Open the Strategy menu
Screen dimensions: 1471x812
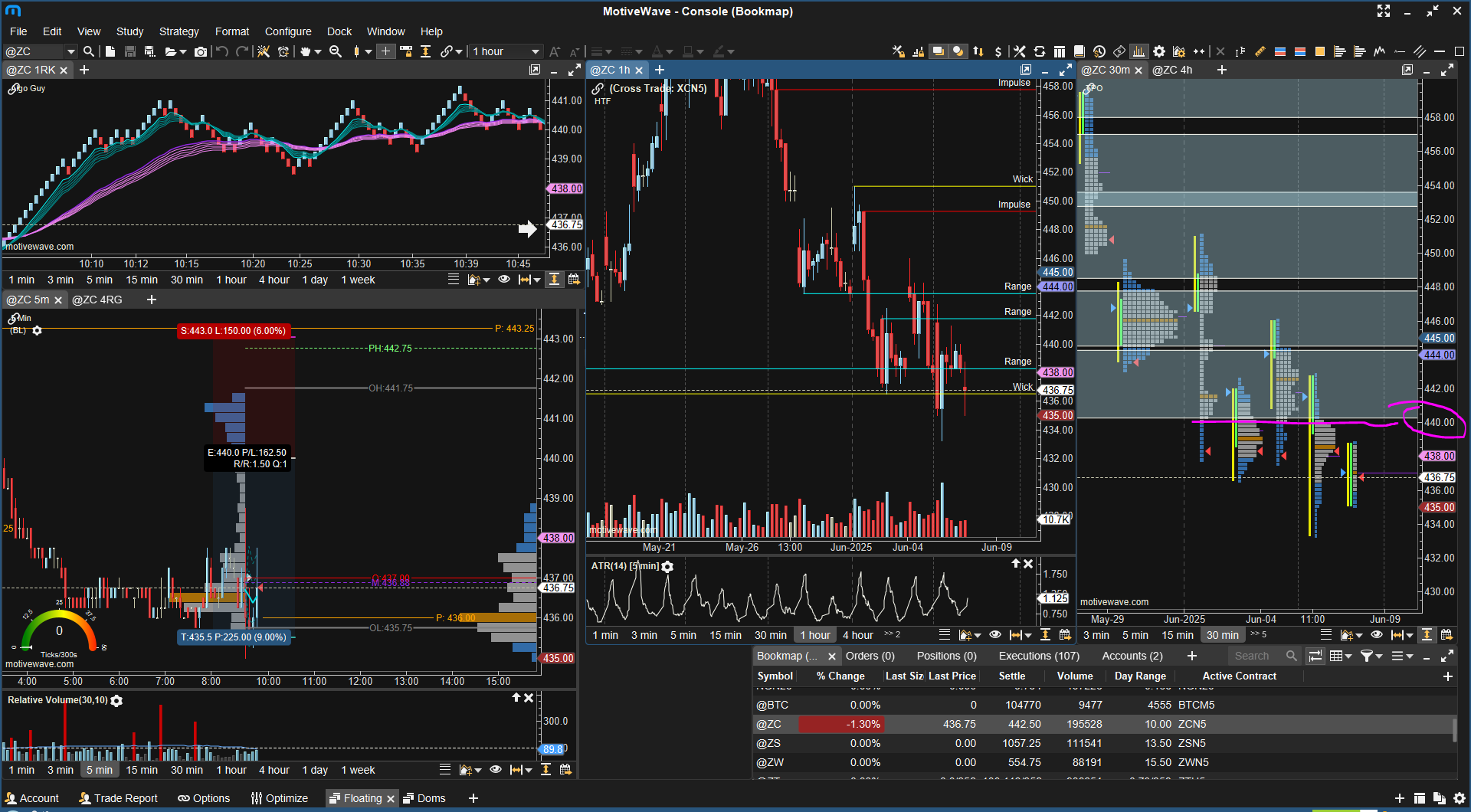click(x=179, y=31)
